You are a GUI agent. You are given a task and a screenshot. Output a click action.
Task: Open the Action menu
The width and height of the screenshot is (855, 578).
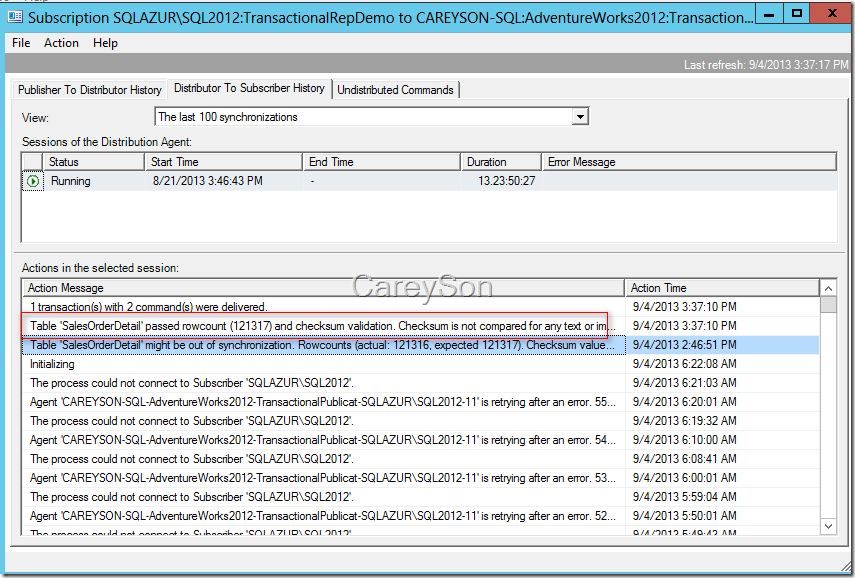(61, 43)
